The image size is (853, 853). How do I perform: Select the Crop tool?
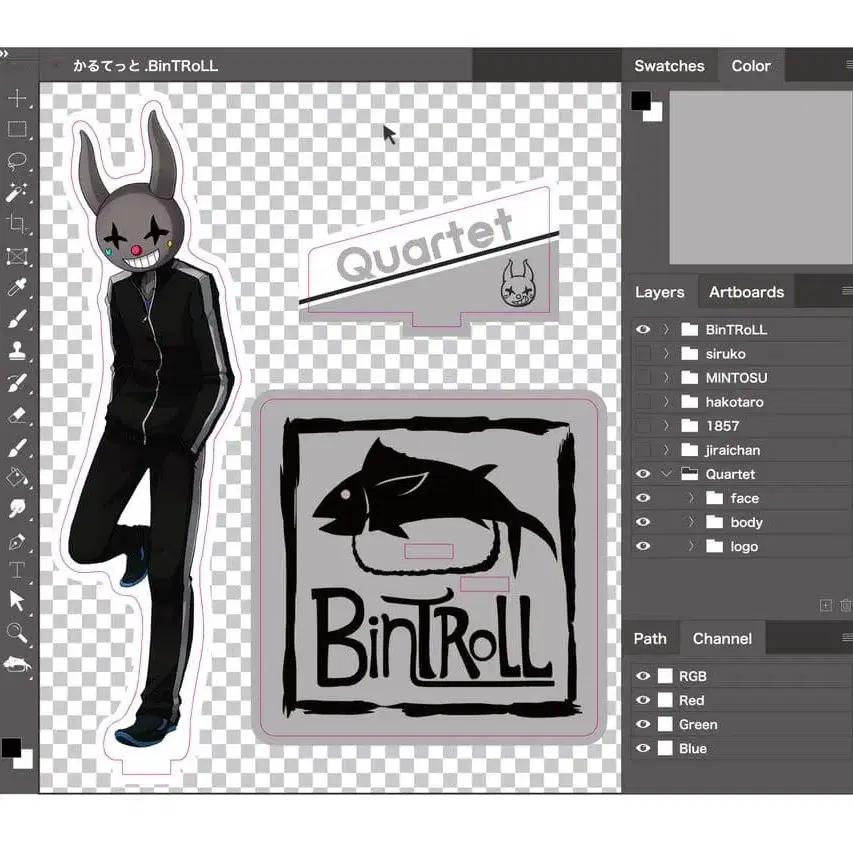[x=17, y=224]
